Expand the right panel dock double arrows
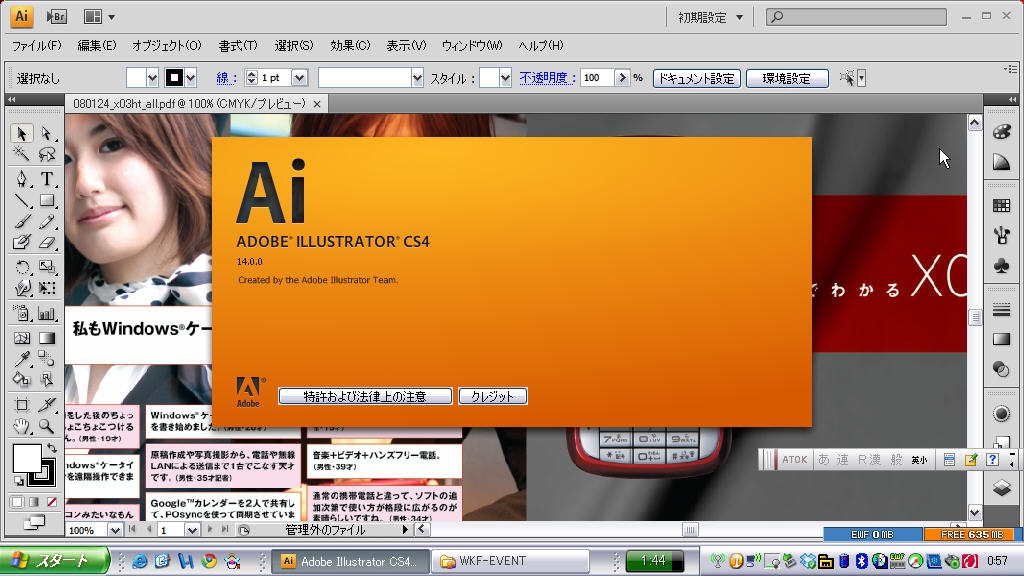Screen dimensions: 1024x576 (x=1012, y=99)
